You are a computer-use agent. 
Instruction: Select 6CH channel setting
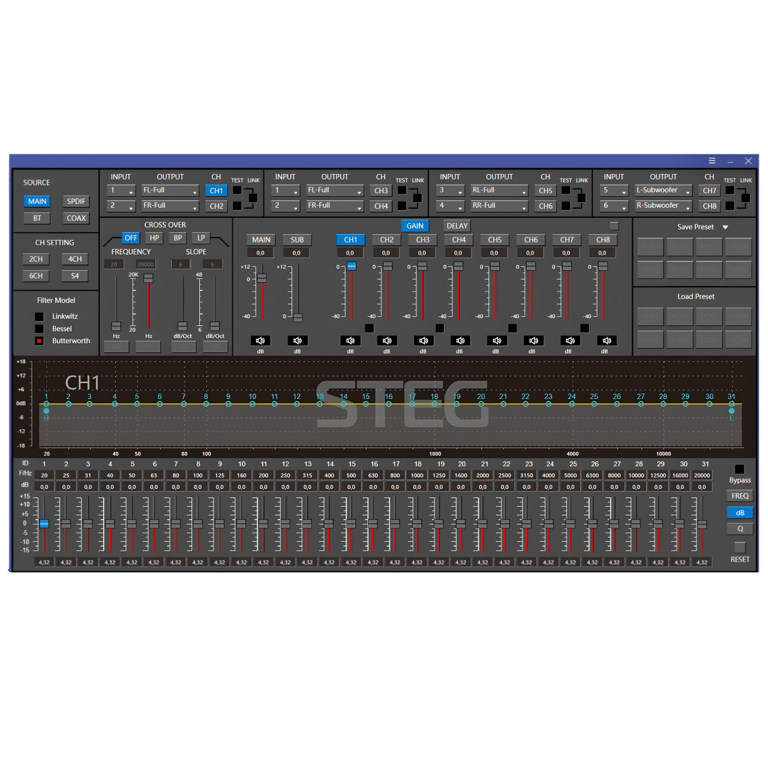coord(36,276)
